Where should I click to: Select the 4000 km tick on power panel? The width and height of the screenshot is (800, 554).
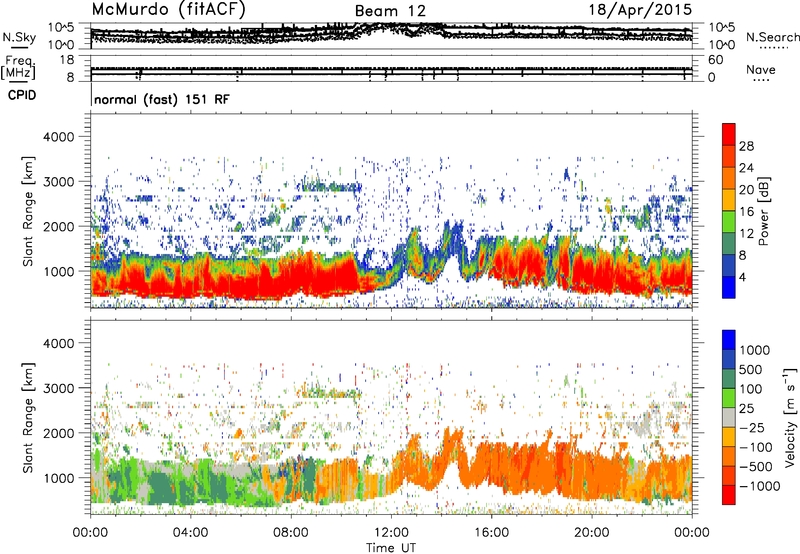coord(60,137)
